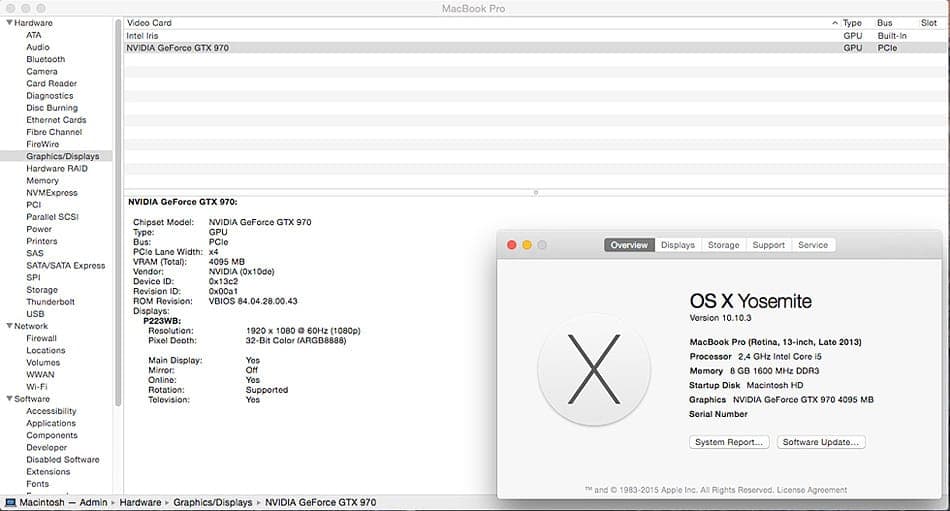The width and height of the screenshot is (950, 511).
Task: Click the Software Update button
Action: point(821,442)
